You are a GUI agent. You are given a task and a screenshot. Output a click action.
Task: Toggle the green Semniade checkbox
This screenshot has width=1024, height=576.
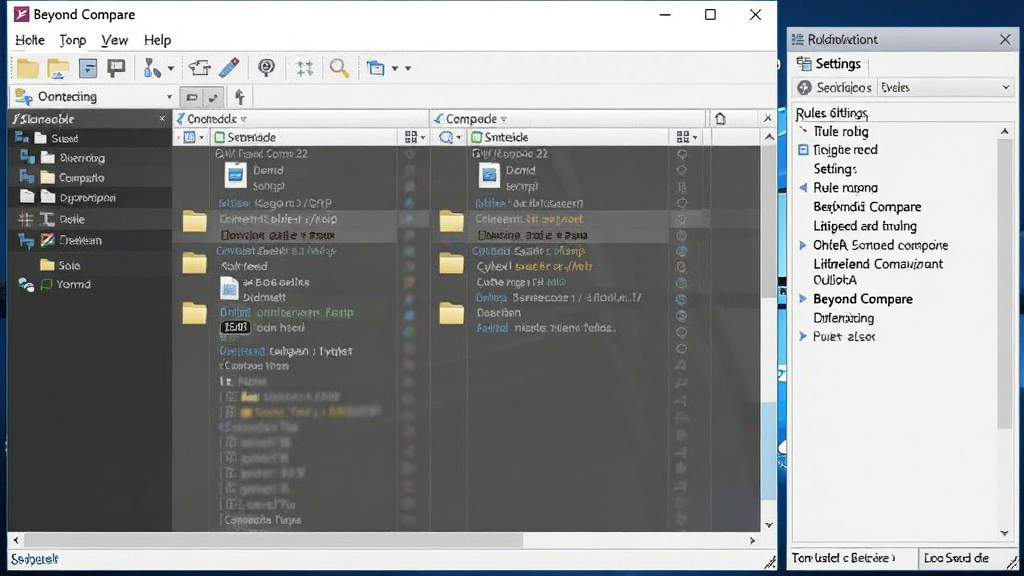[x=220, y=137]
